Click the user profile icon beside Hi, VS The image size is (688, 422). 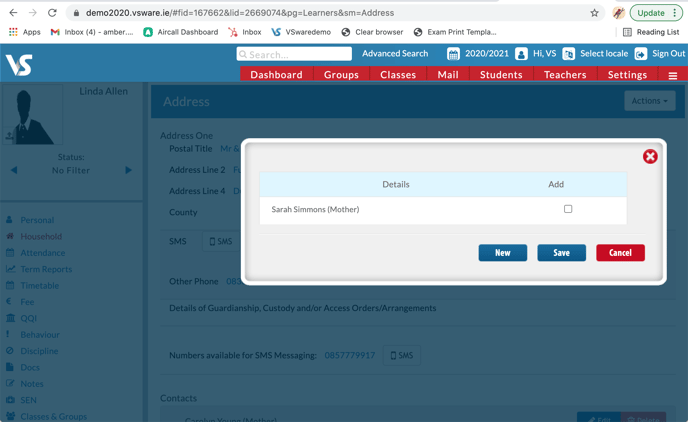pyautogui.click(x=521, y=54)
